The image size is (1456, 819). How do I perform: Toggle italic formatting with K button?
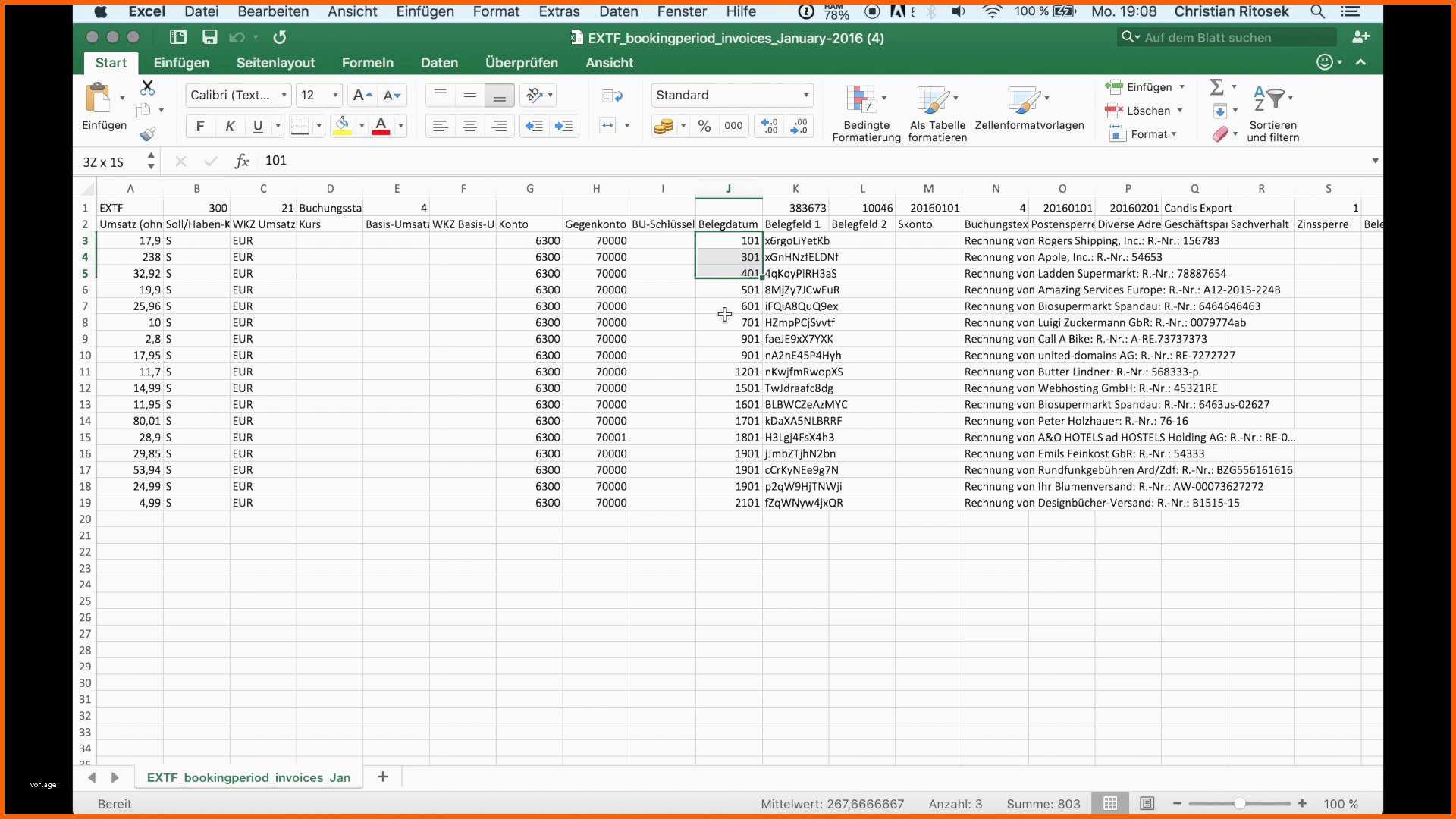(230, 126)
